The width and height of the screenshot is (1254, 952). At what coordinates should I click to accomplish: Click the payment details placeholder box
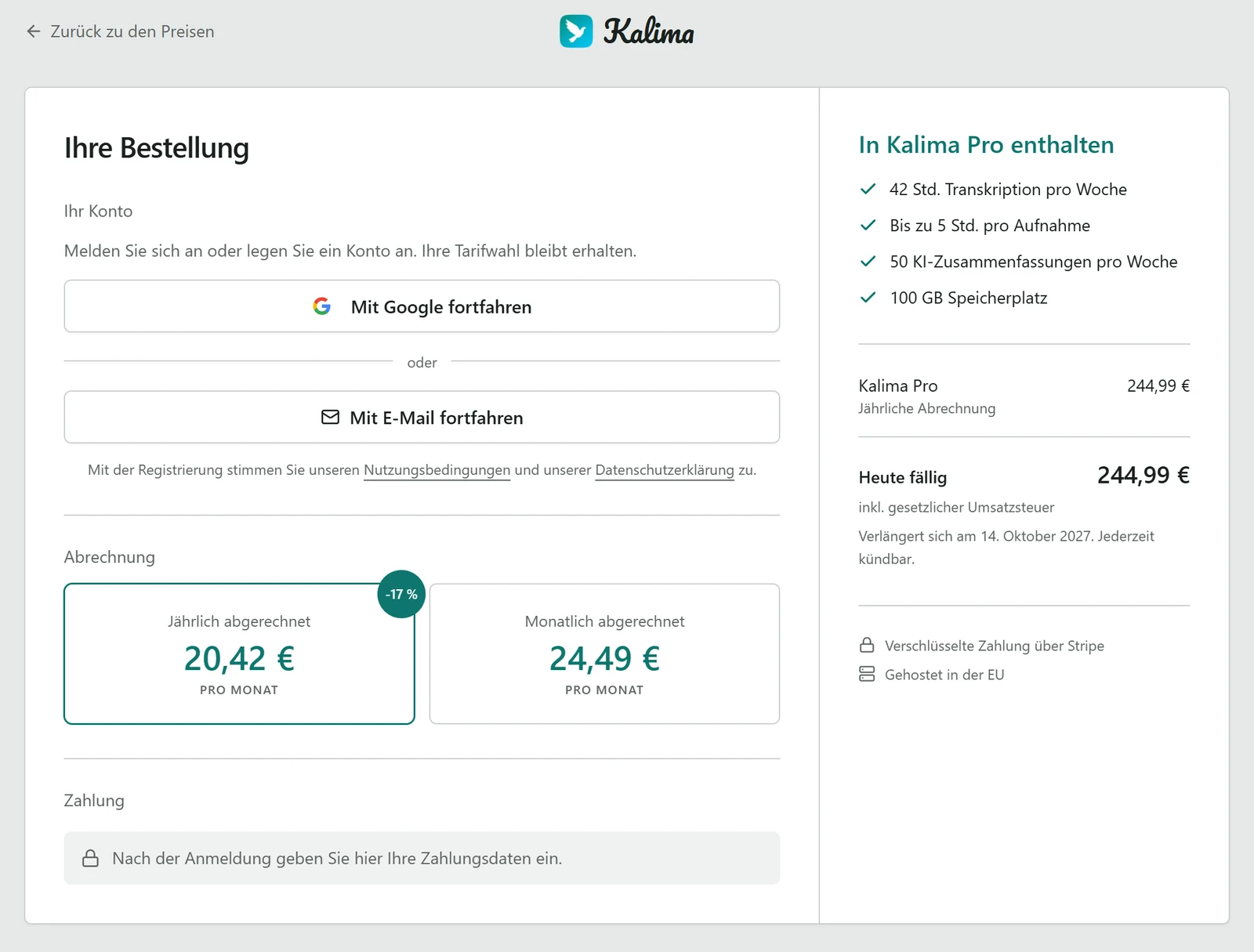tap(422, 858)
